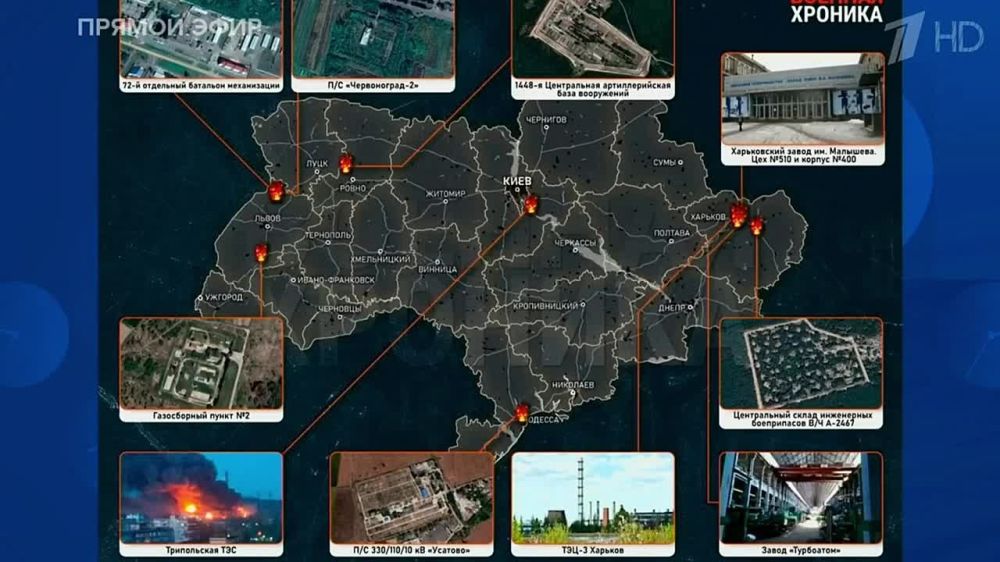Click the left fire icon near Харьков
This screenshot has height=562, width=1000.
738,214
